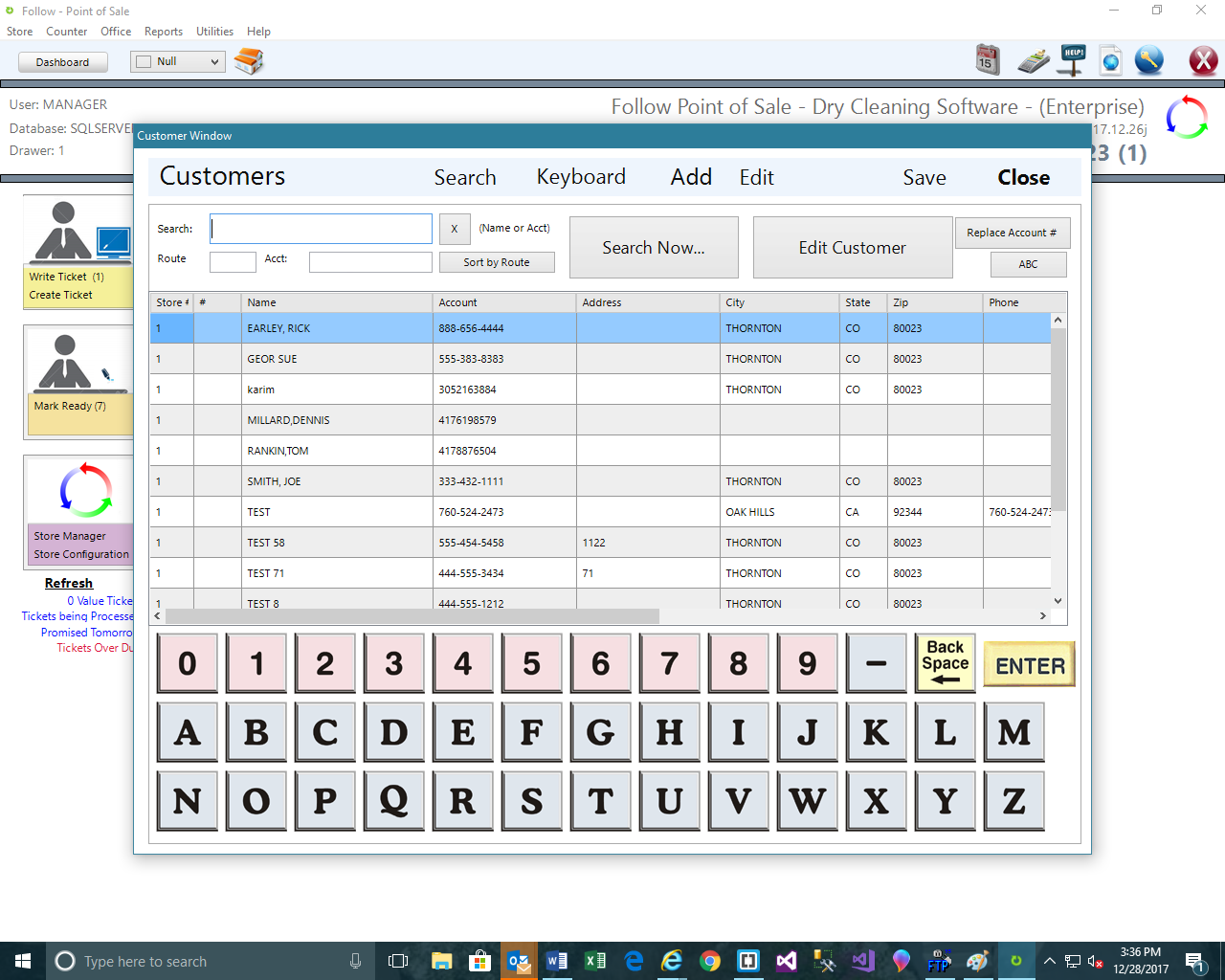This screenshot has width=1225, height=980.
Task: Click the Search Now... button
Action: click(654, 248)
